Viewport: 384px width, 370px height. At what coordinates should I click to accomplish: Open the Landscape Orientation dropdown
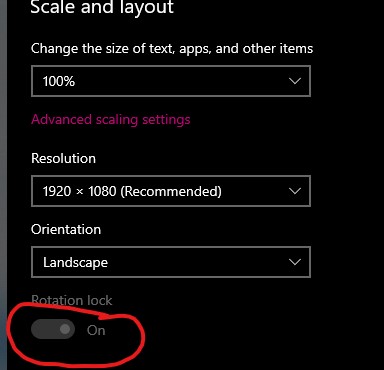tap(171, 262)
